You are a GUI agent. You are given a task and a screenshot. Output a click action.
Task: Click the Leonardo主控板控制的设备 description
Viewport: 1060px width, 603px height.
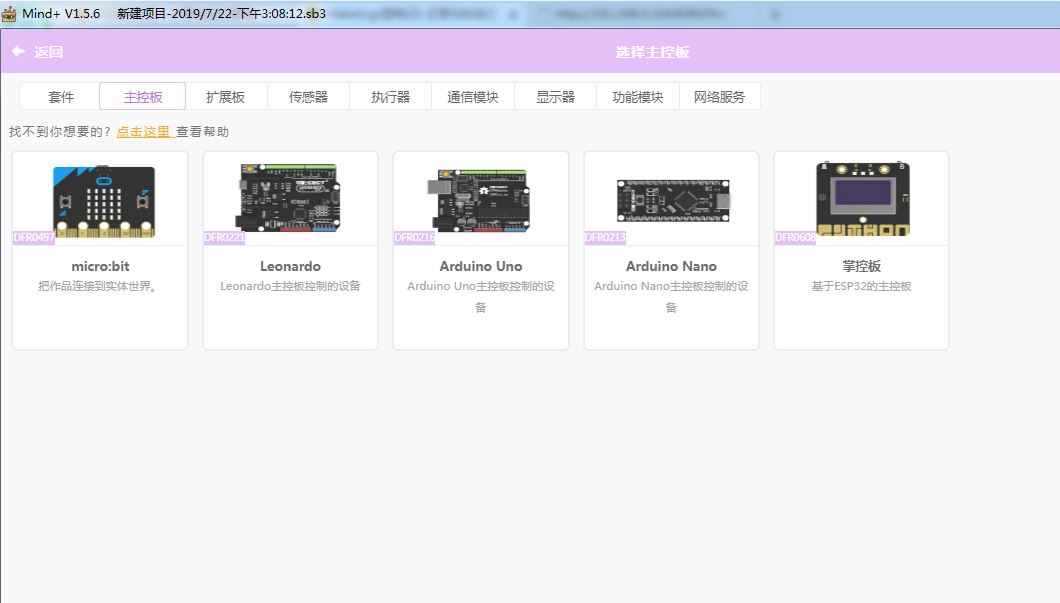290,286
